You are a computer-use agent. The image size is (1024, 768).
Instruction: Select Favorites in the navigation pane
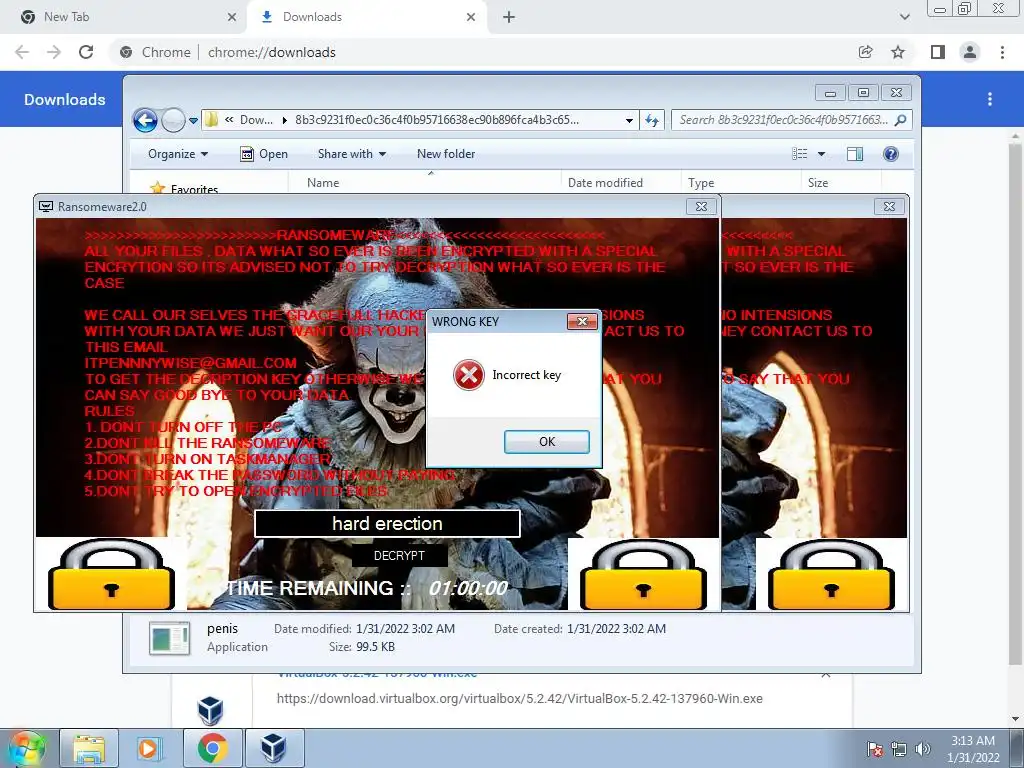tap(194, 189)
